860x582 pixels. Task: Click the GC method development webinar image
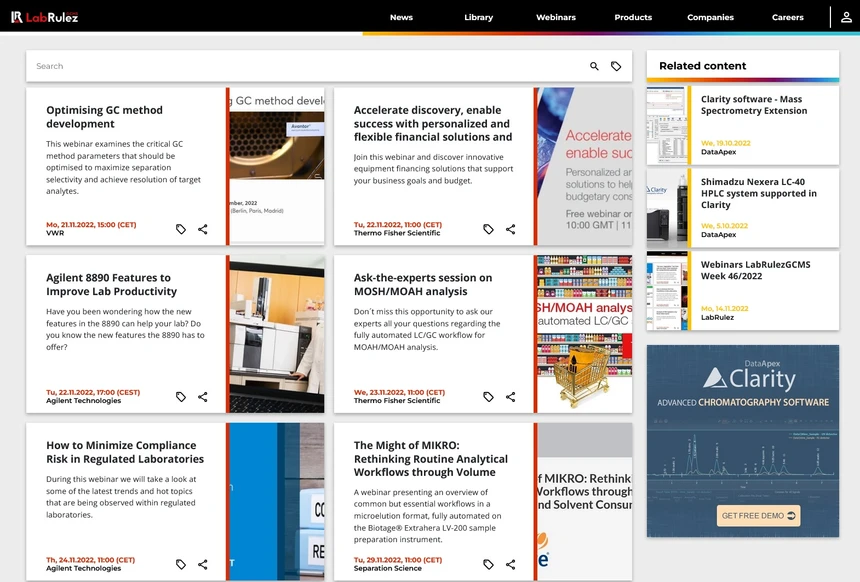(277, 166)
